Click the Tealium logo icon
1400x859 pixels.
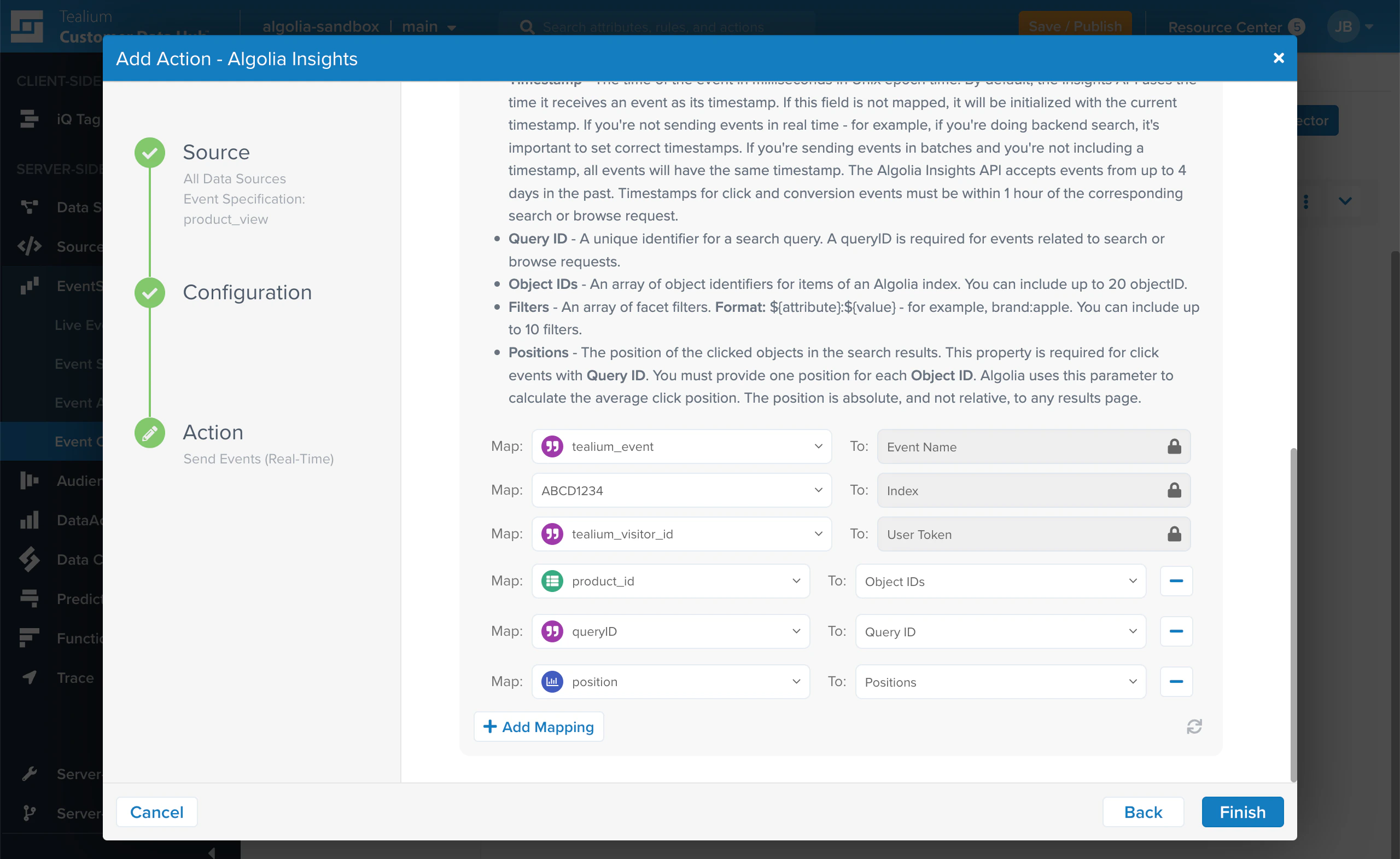pos(27,26)
